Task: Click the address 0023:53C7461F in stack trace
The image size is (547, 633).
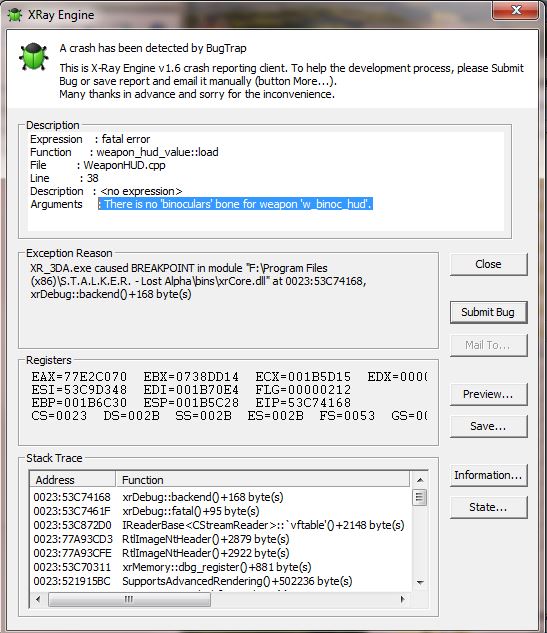Action: point(72,511)
